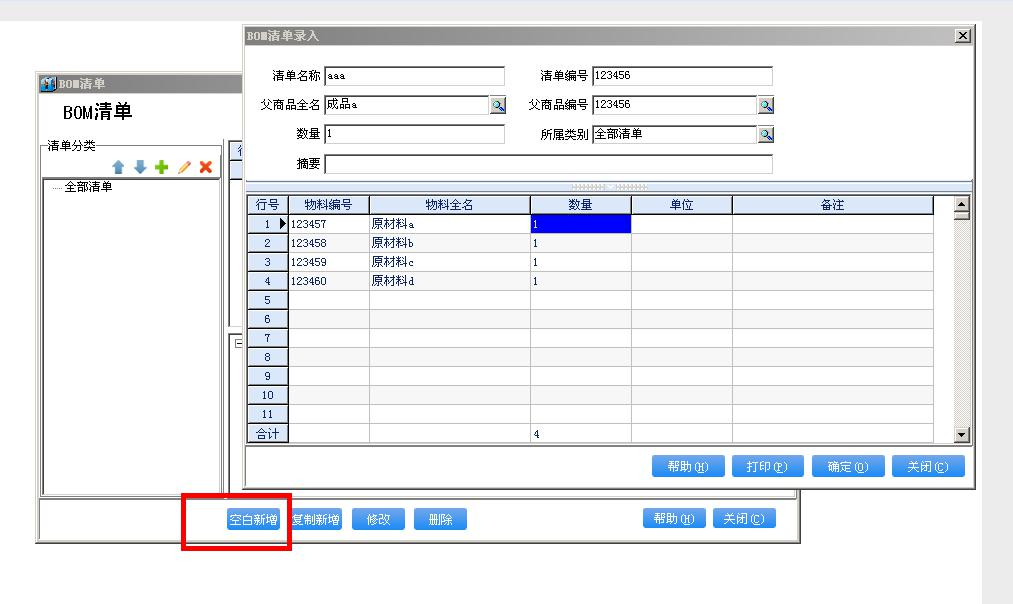Click the 空白新增 button

(x=254, y=520)
